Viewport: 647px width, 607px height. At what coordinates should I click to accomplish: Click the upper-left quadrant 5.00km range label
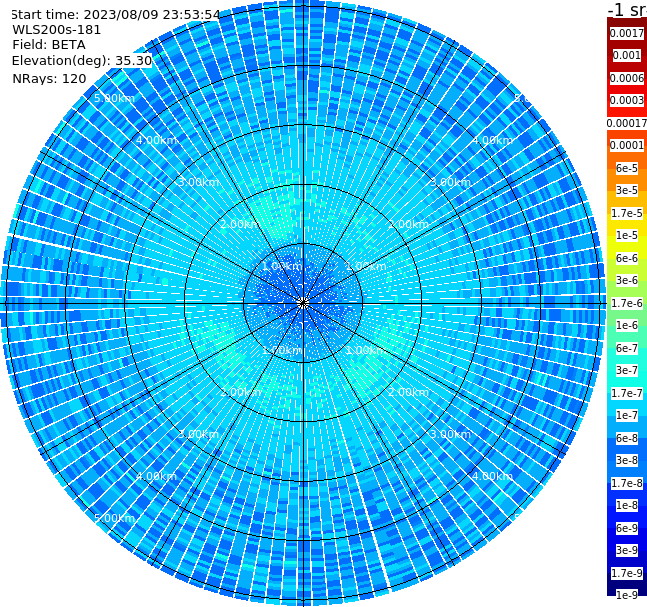114,98
